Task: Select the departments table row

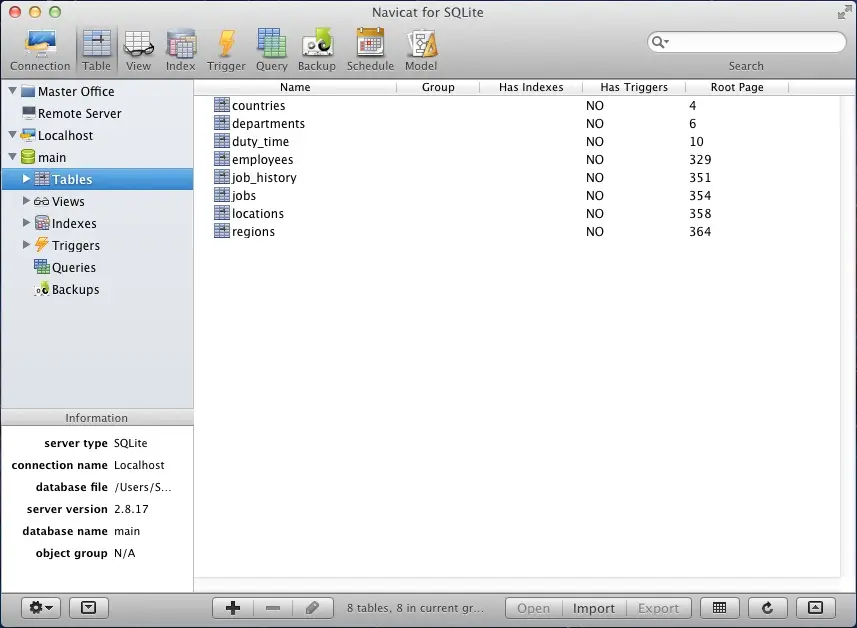Action: [x=516, y=123]
